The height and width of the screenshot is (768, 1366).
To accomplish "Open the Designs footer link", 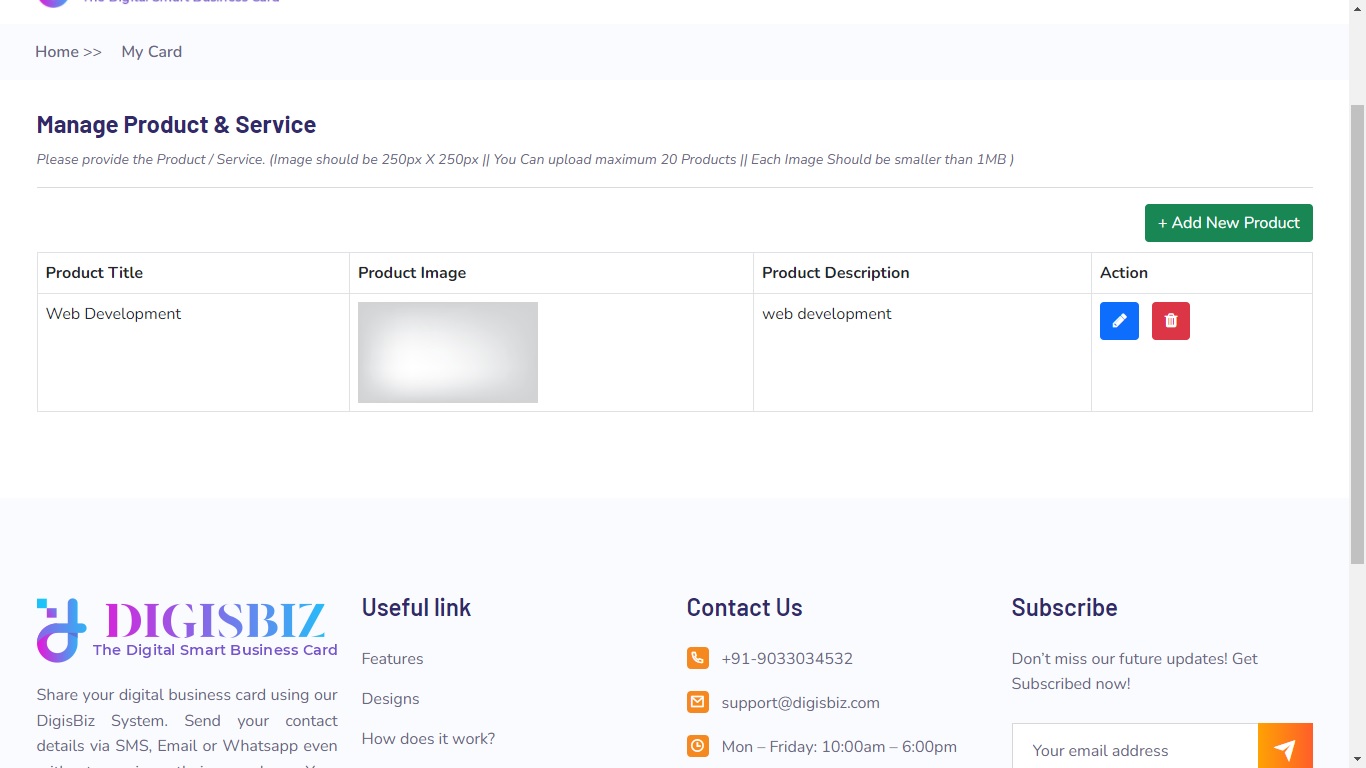I will [390, 699].
